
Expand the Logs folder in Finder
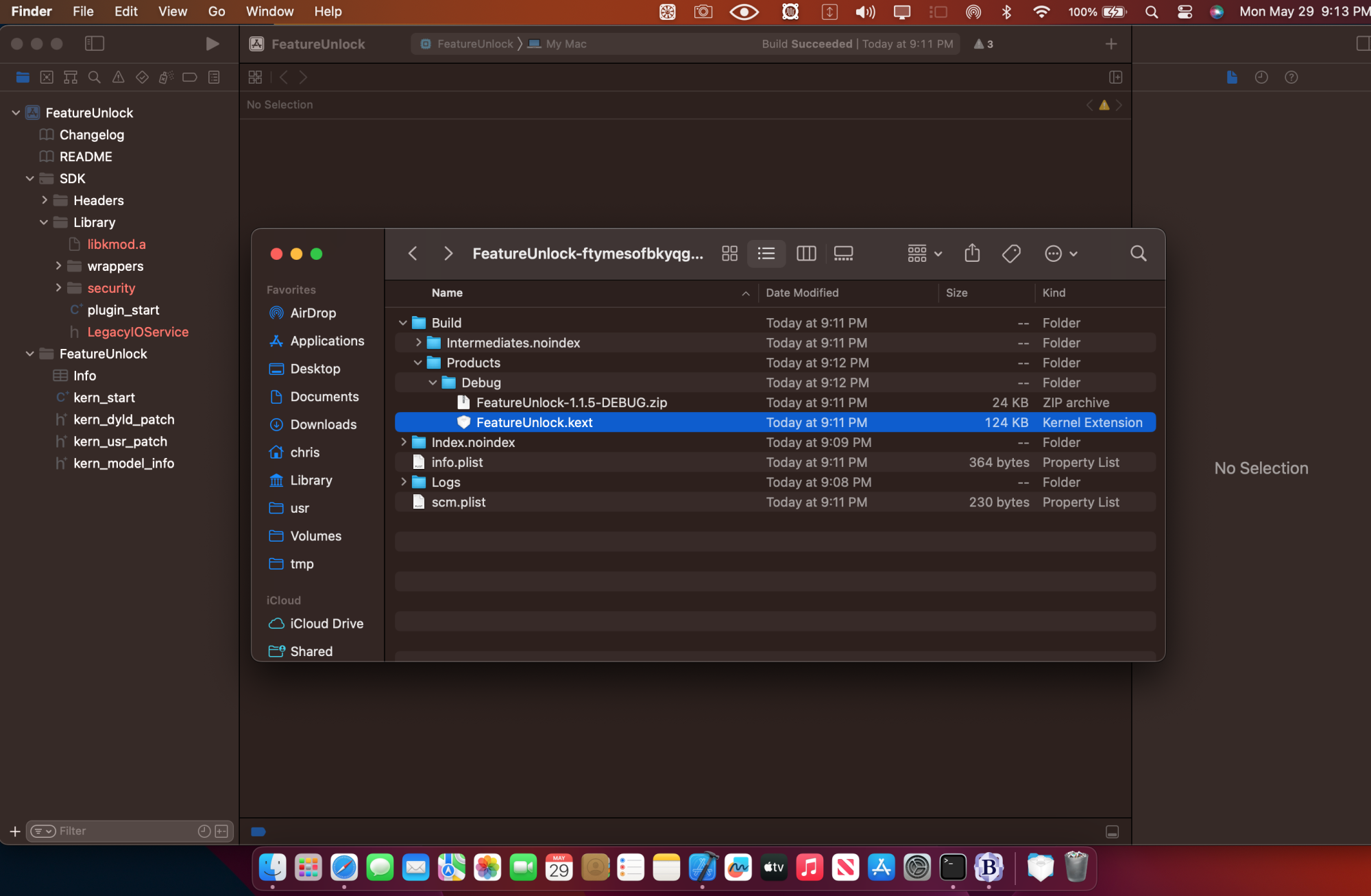[x=403, y=482]
